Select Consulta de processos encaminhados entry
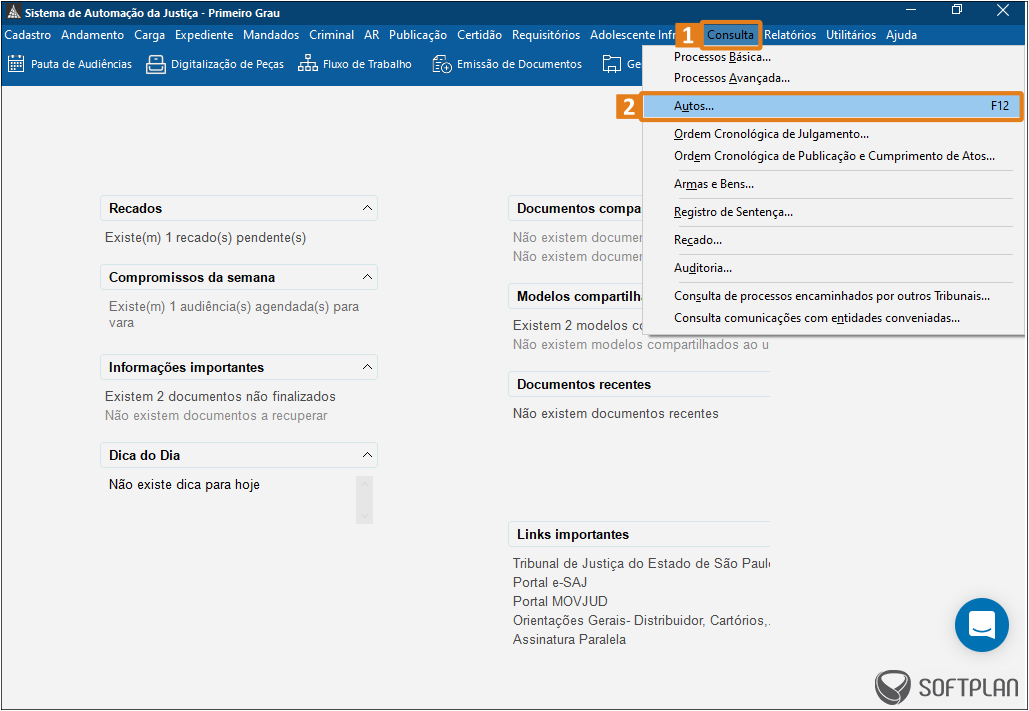Image resolution: width=1029 pixels, height=711 pixels. point(832,296)
